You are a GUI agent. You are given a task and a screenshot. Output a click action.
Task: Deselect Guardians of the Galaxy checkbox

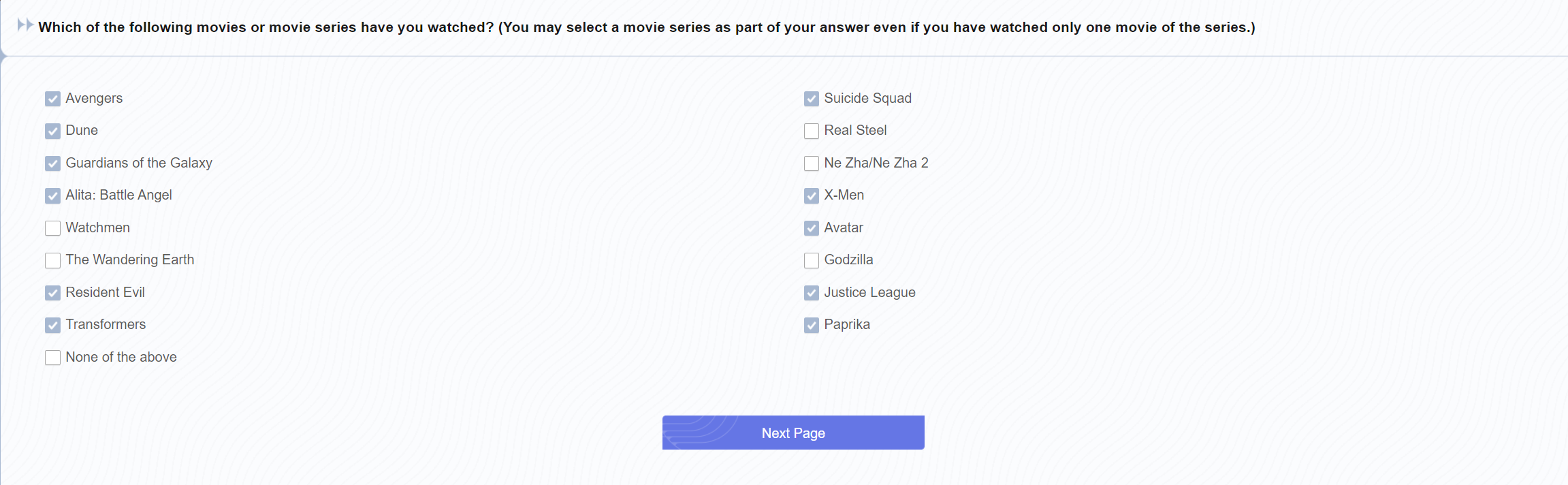(x=52, y=163)
